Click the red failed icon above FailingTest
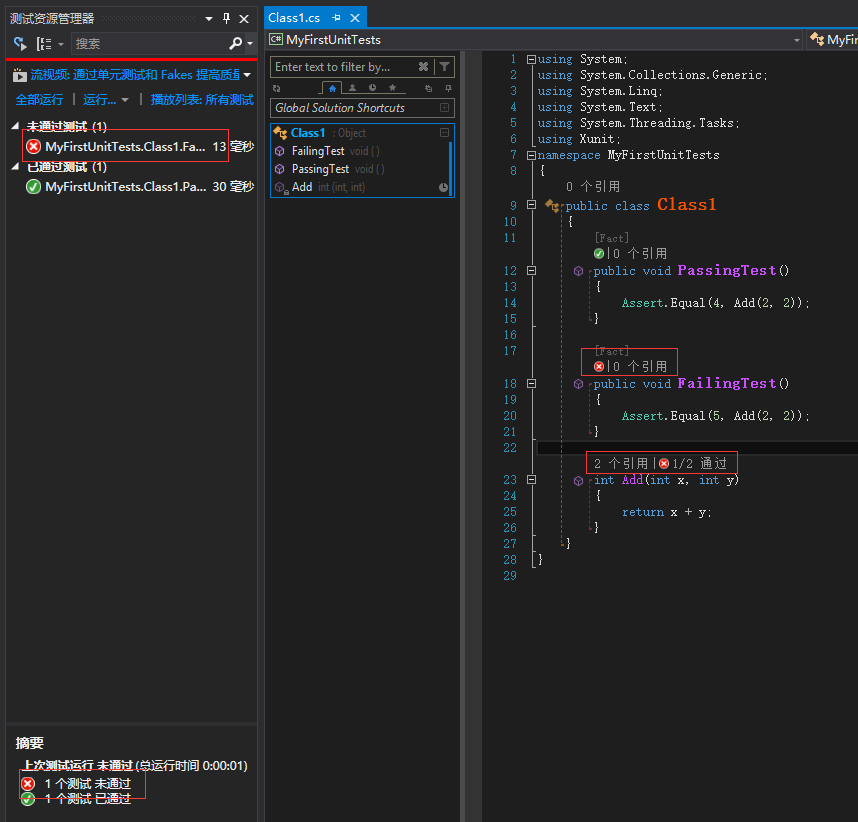Screen dimensions: 858x822 pos(599,367)
